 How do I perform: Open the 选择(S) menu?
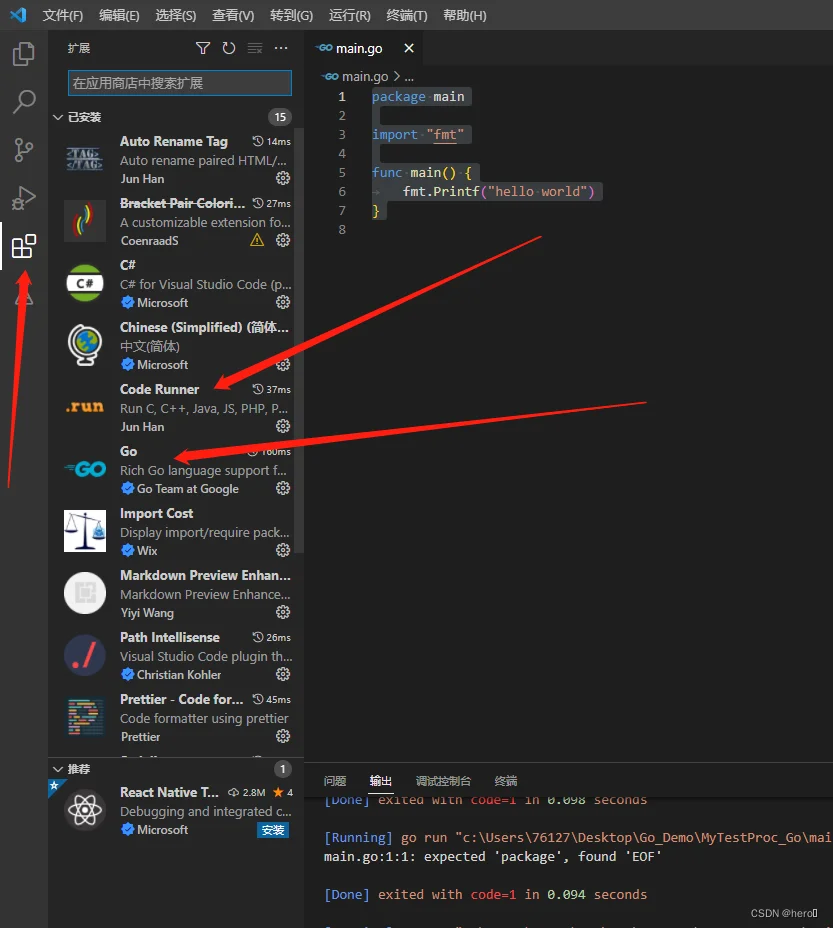[175, 15]
